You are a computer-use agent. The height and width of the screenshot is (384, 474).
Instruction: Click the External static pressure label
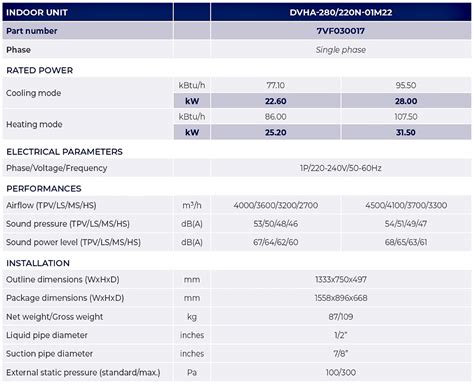click(83, 373)
